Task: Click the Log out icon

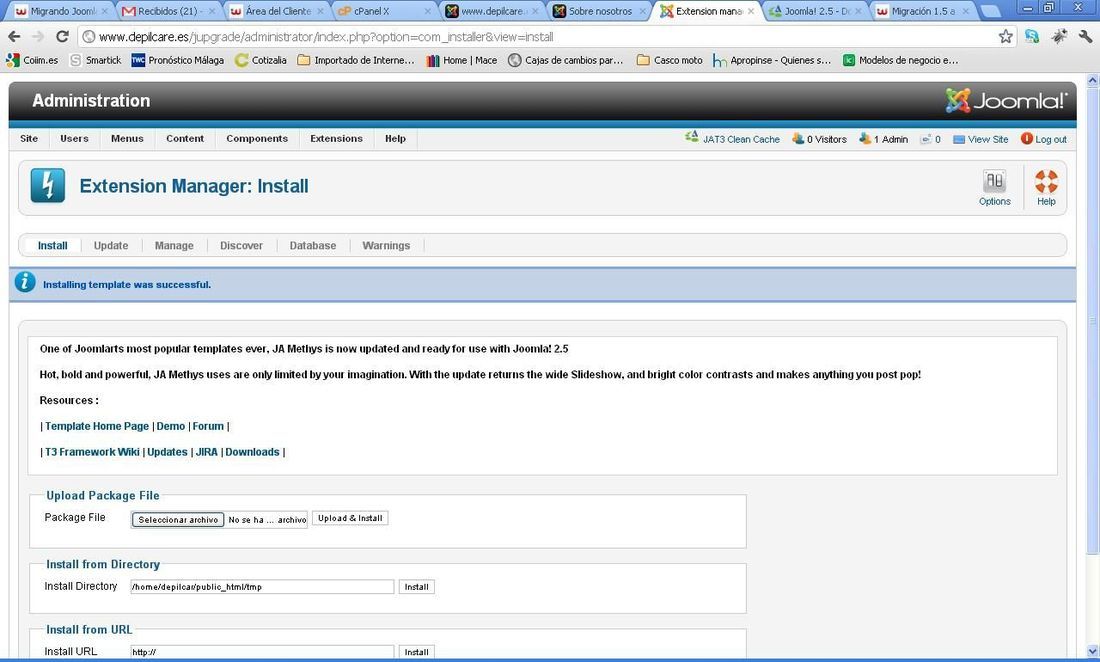Action: pos(1027,139)
